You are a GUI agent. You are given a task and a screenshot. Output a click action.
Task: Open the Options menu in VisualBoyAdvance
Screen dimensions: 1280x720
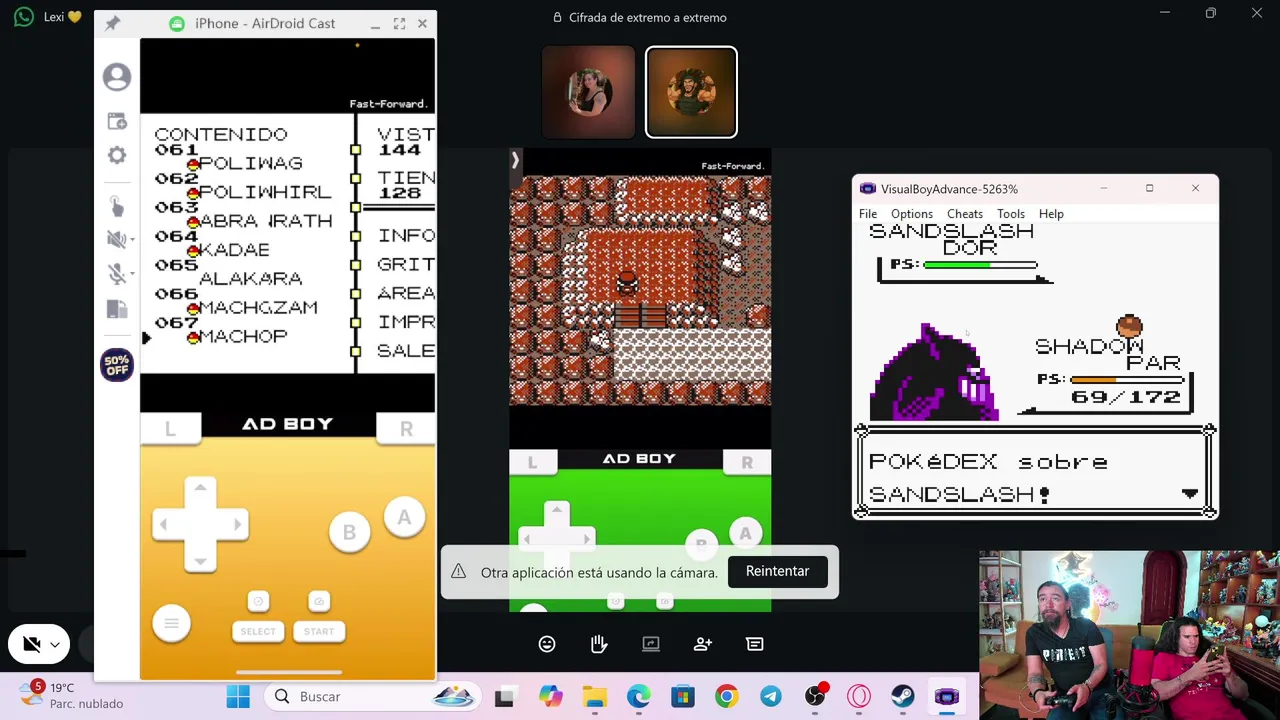[912, 214]
